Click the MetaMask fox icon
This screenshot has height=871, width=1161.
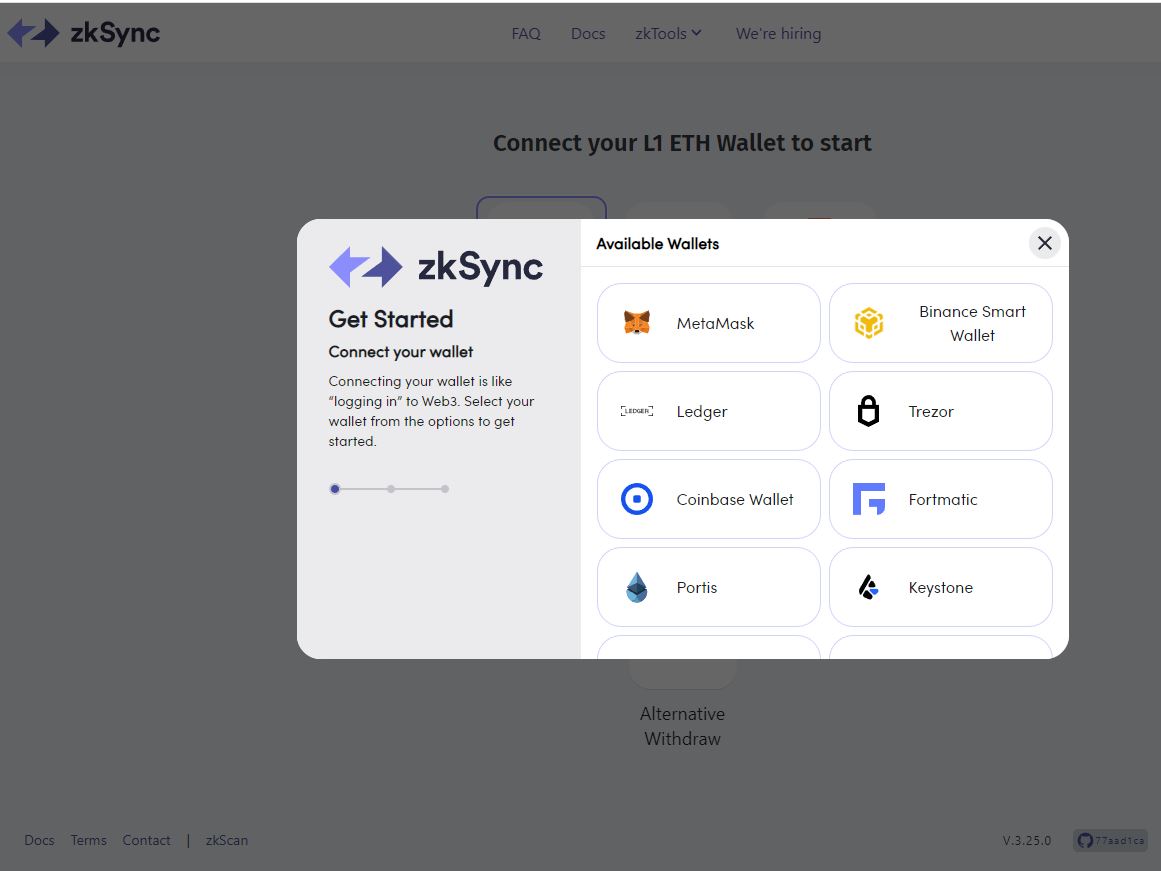[637, 323]
